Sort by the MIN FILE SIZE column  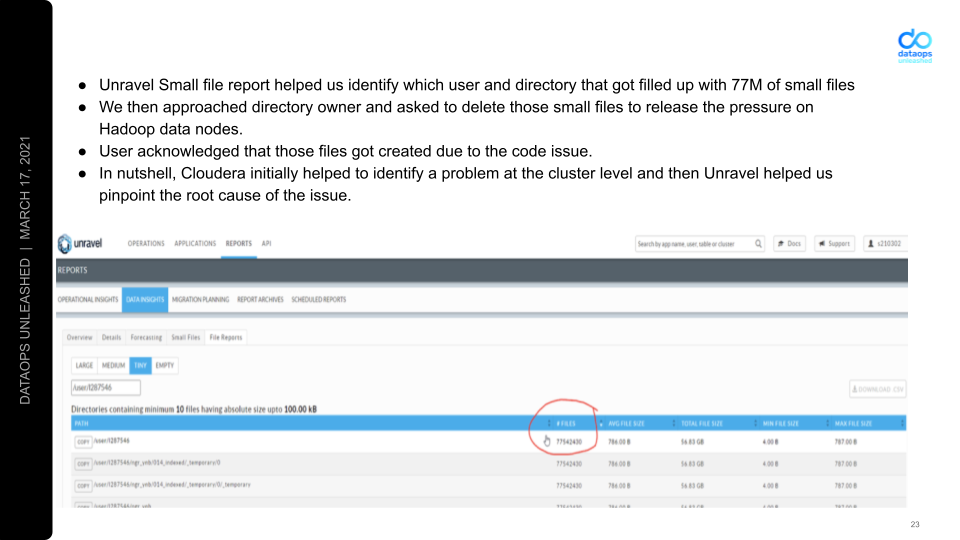[x=781, y=423]
